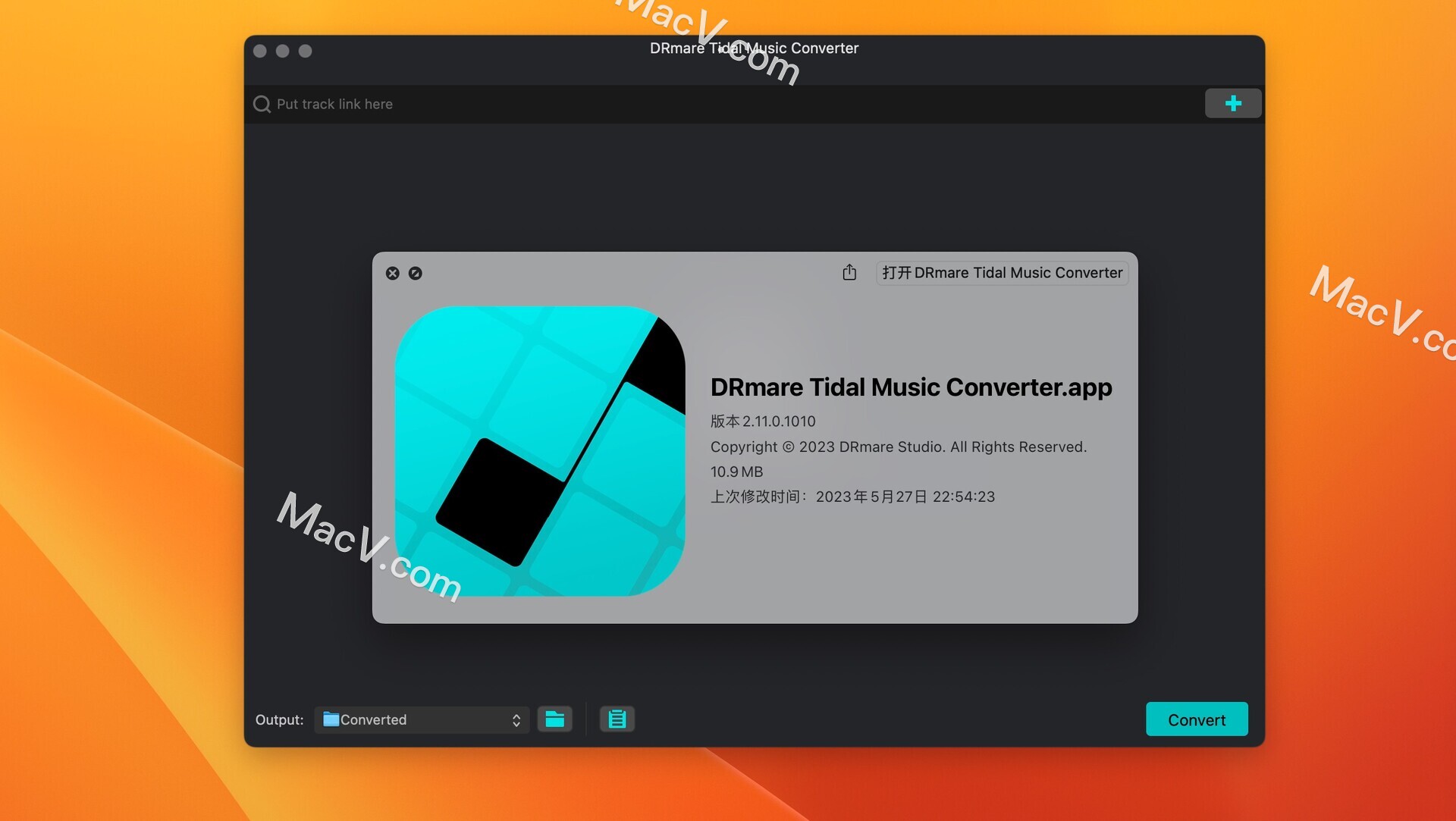
Task: Click the Convert button
Action: pos(1197,719)
